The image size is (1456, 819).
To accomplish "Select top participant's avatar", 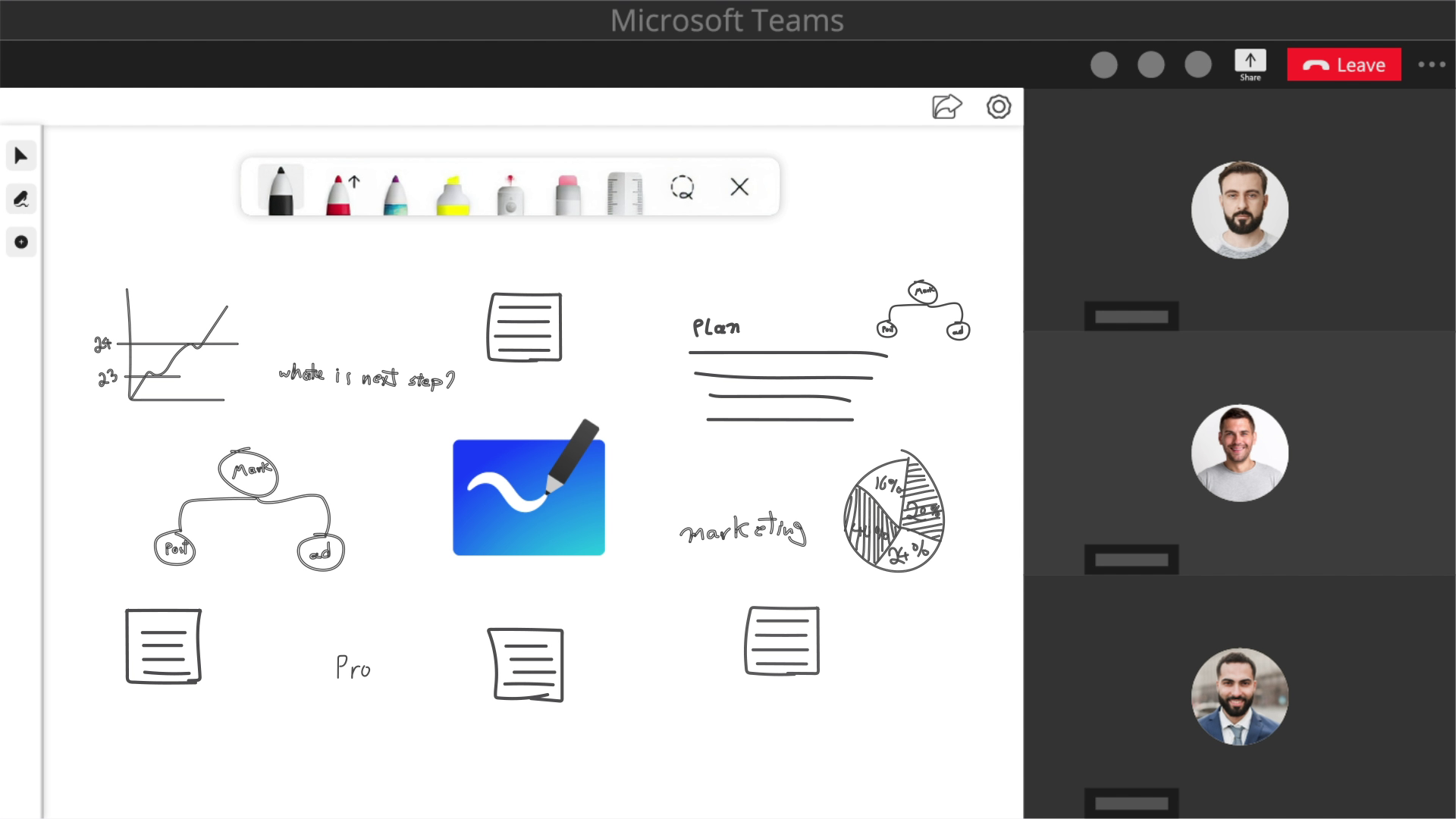I will pos(1240,209).
